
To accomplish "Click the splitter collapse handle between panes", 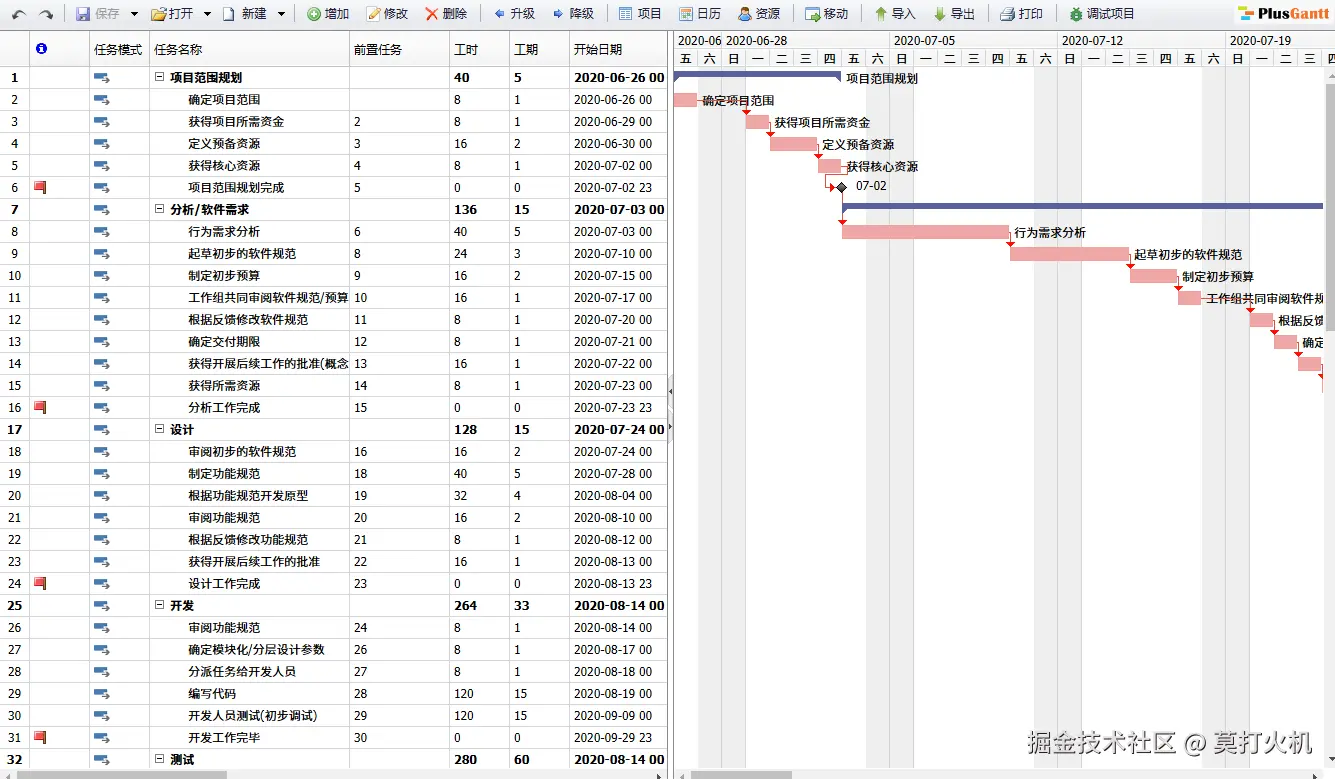I will point(670,392).
